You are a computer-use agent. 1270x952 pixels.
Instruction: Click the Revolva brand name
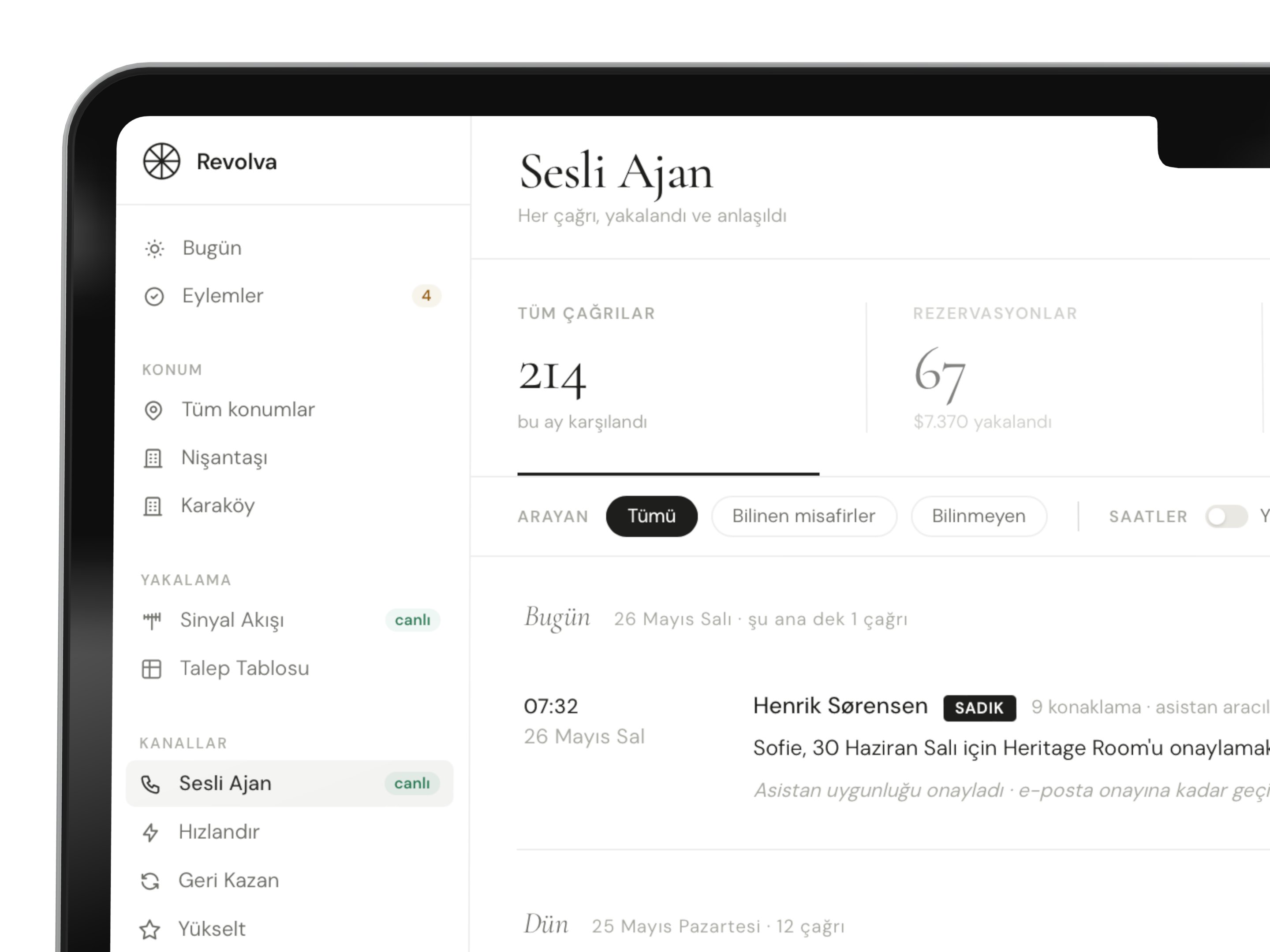(x=236, y=162)
